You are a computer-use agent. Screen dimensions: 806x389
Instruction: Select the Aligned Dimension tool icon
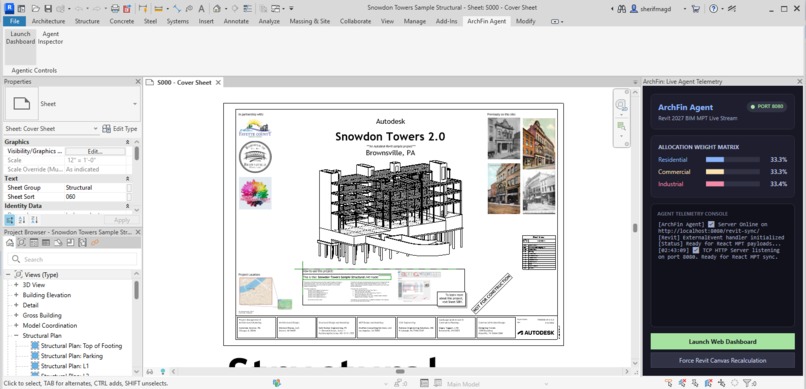(177, 9)
